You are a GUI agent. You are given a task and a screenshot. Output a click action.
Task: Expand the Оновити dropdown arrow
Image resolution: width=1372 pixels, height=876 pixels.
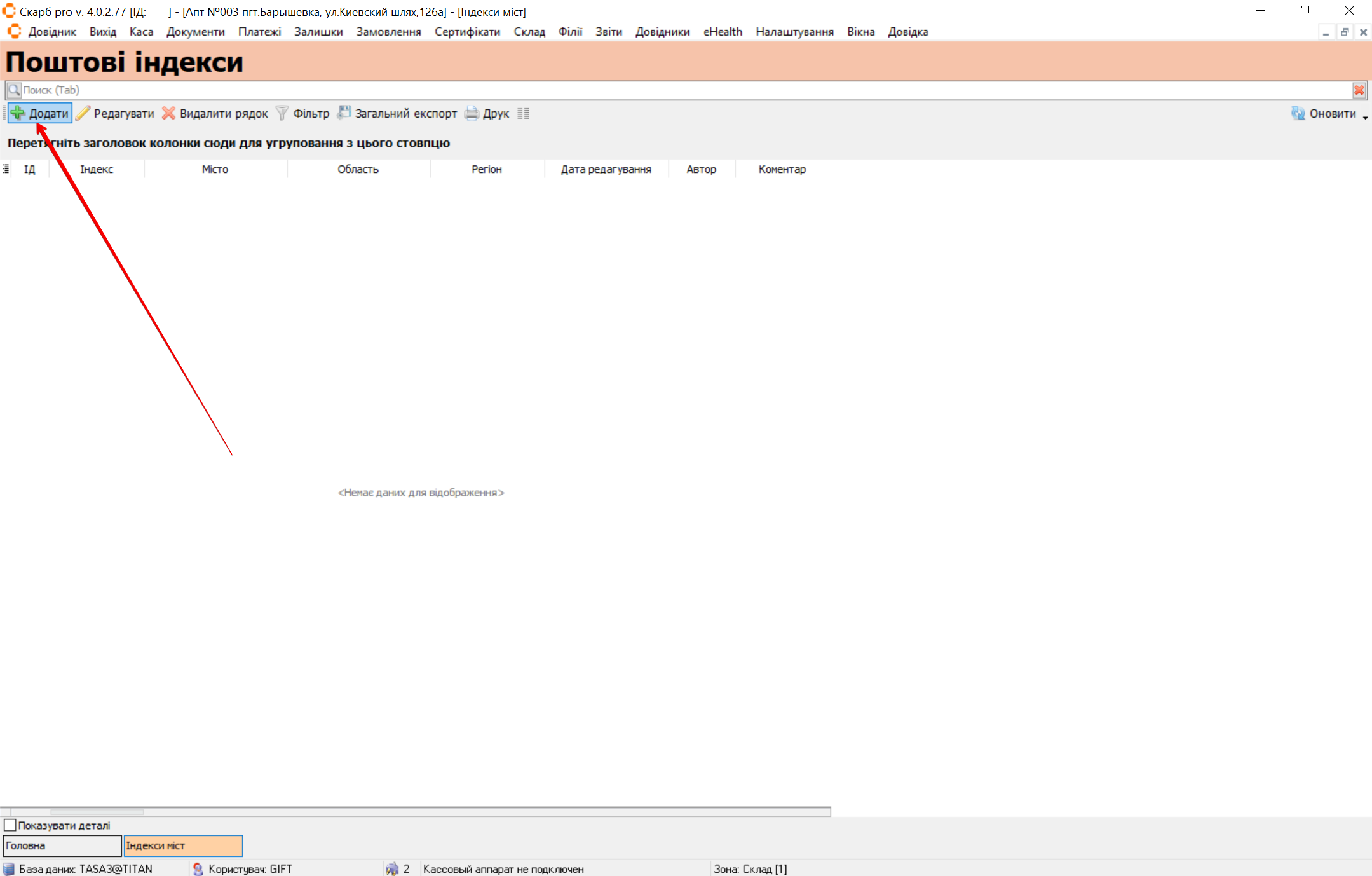(x=1365, y=117)
